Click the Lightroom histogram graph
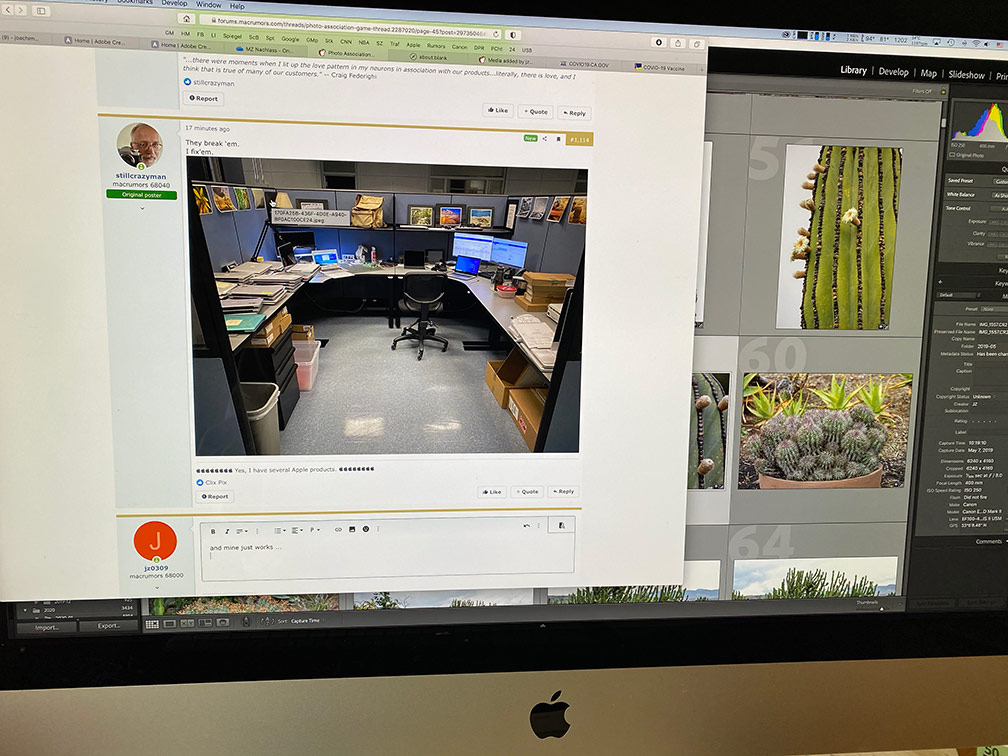 (980, 121)
